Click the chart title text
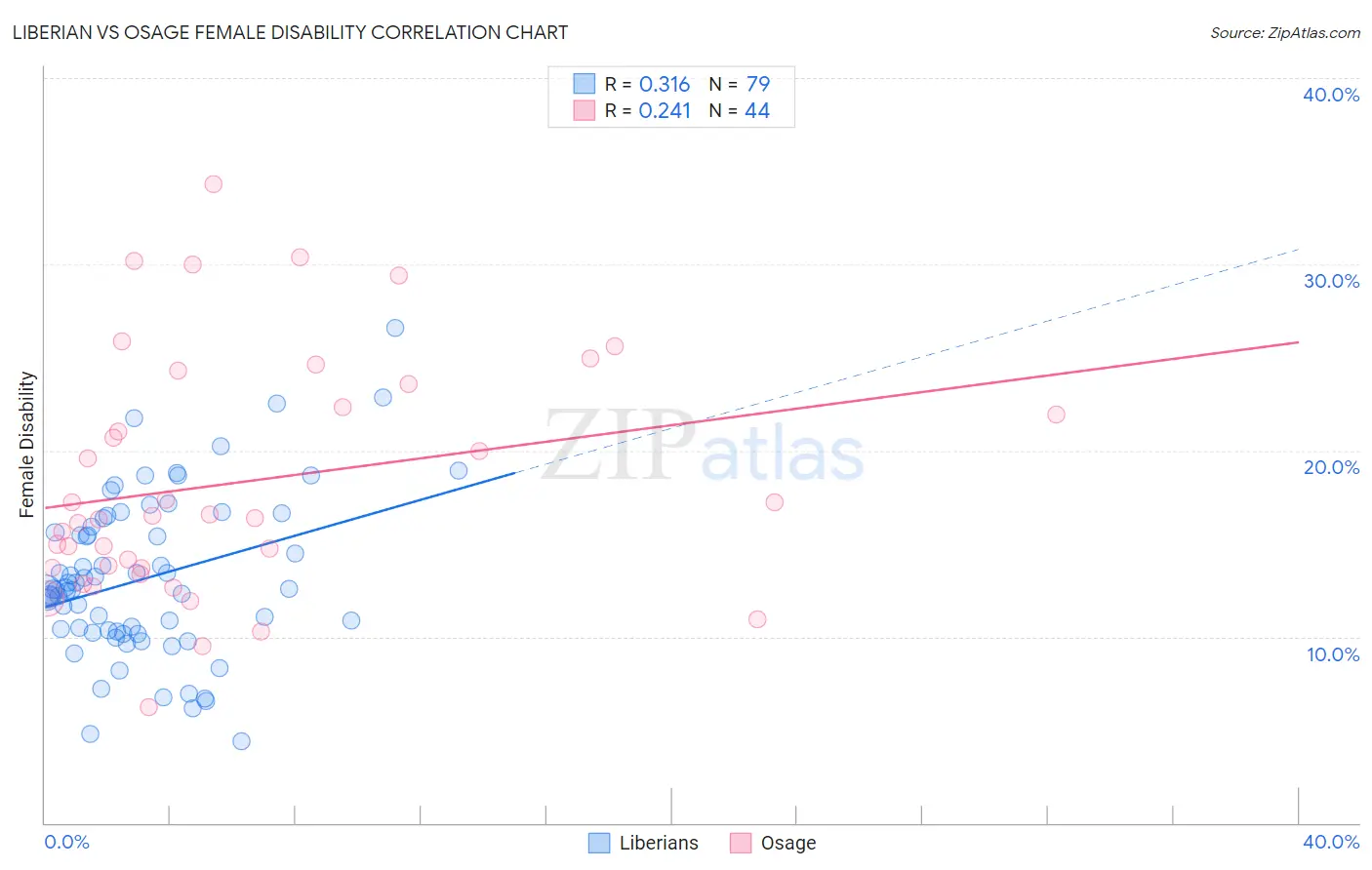The height and width of the screenshot is (870, 1372). tap(290, 32)
